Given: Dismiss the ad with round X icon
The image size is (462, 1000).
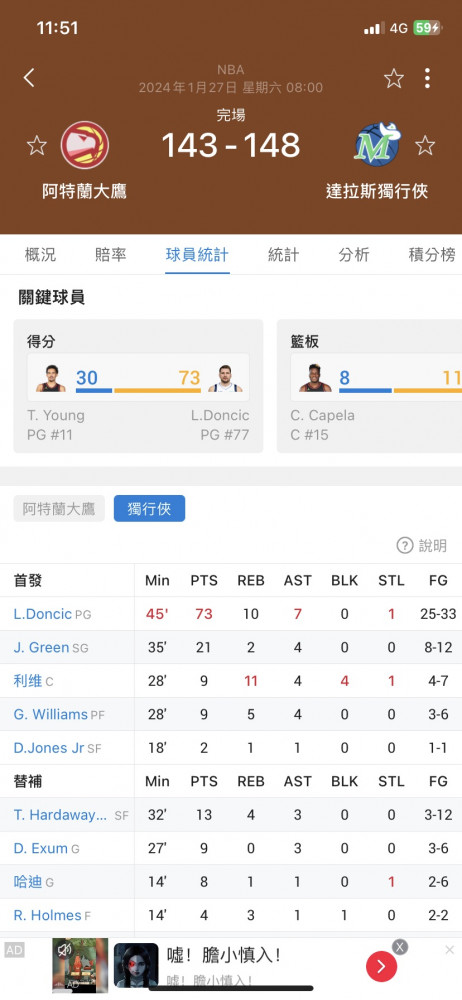Looking at the screenshot, I should tap(400, 947).
